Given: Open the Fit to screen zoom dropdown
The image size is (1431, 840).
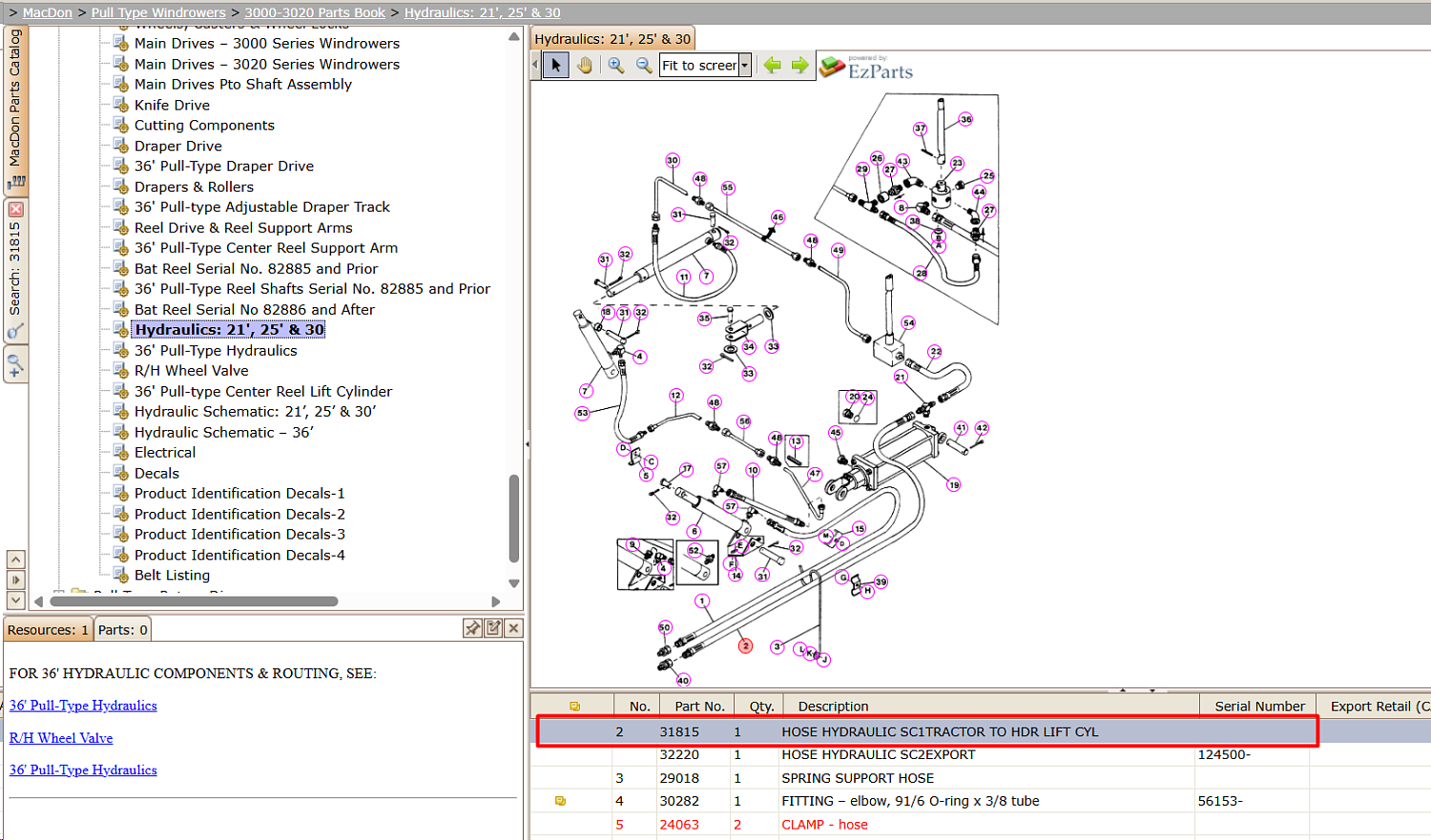Looking at the screenshot, I should [745, 66].
